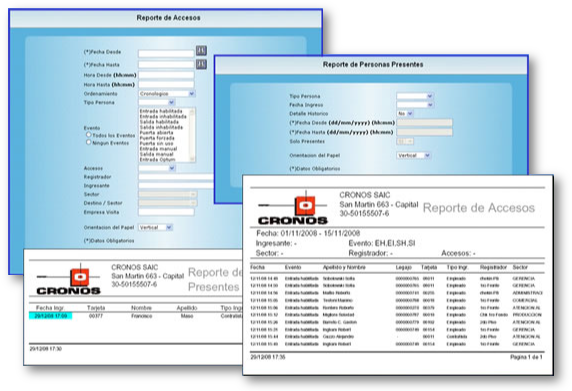Click the Registrador input field
572x391 pixels.
176,177
